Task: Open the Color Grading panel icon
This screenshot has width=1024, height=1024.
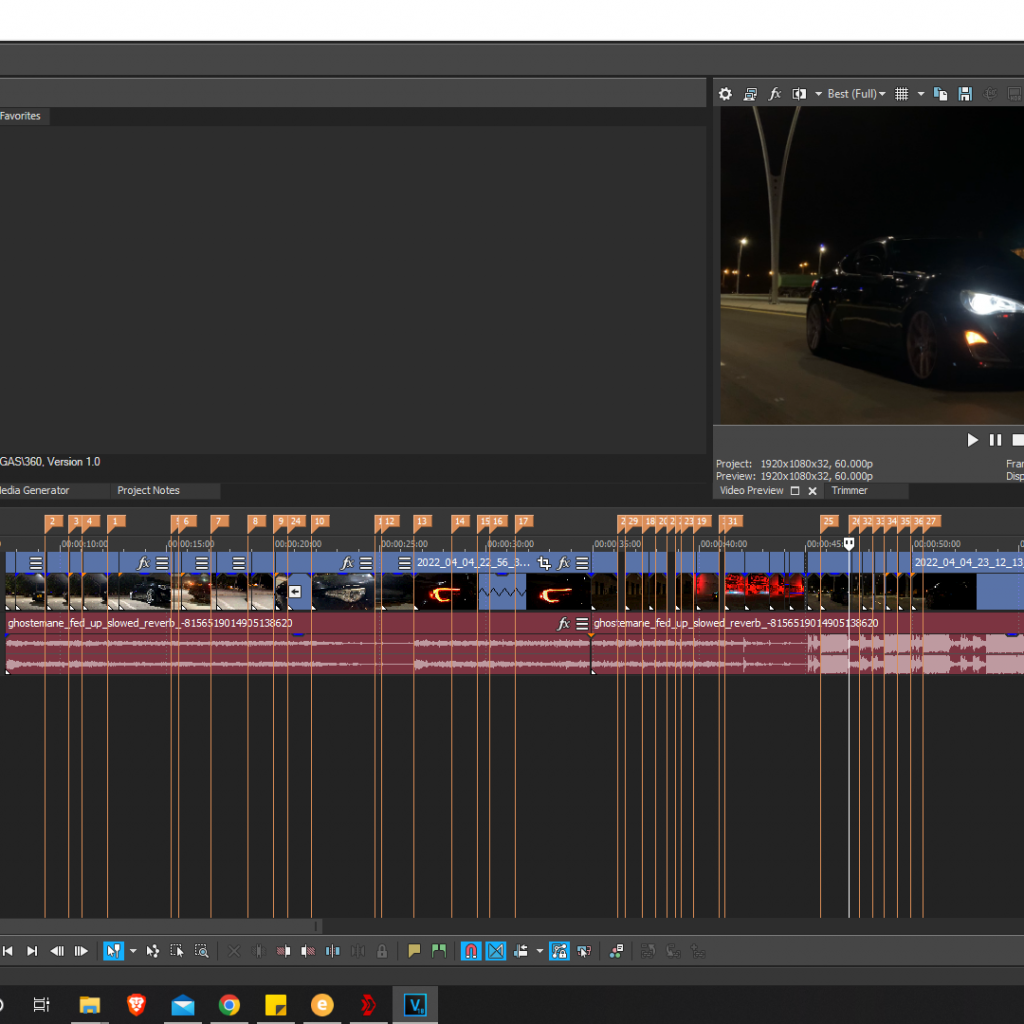Action: 616,951
